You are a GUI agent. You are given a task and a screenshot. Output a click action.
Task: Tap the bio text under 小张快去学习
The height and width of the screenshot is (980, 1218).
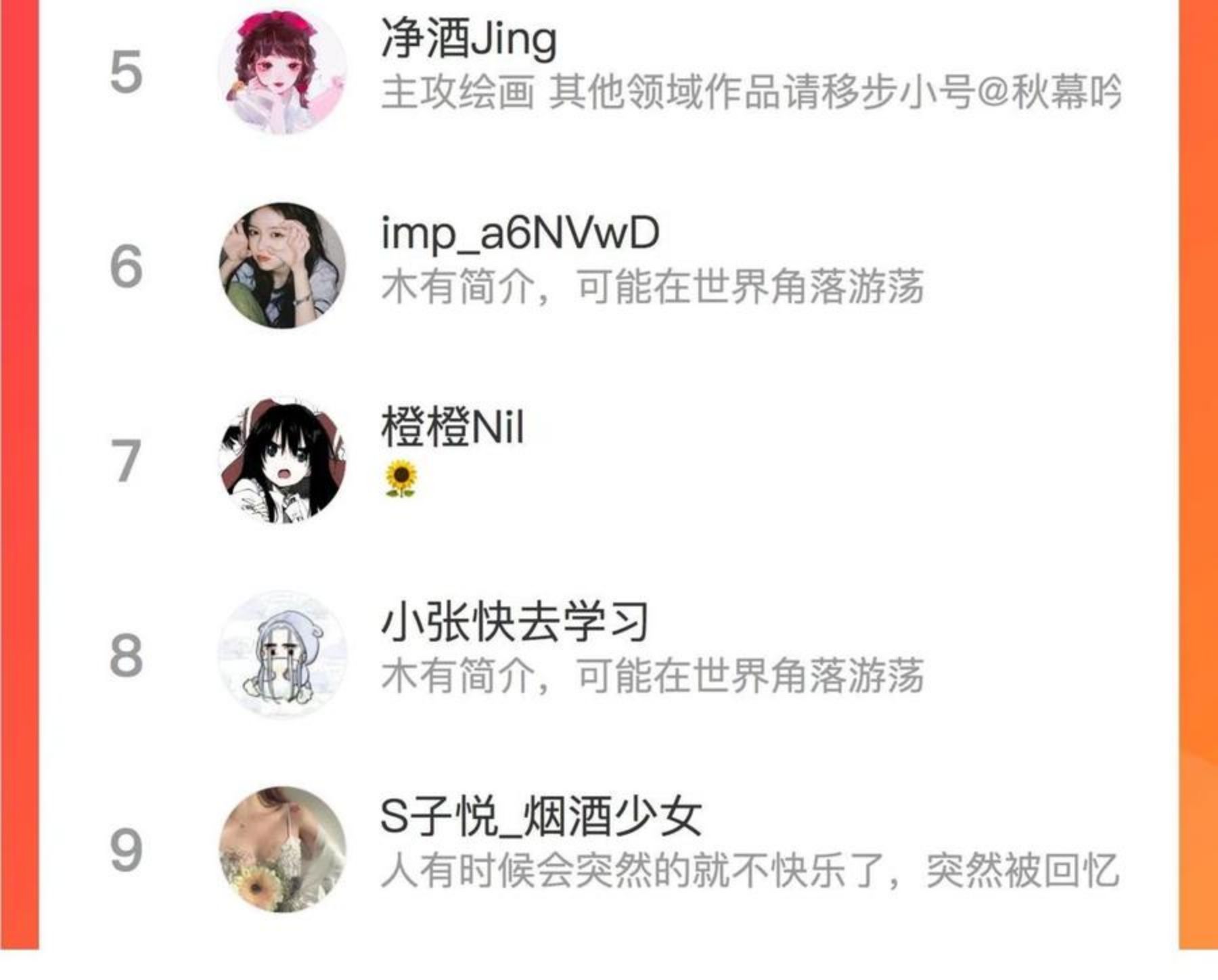652,675
